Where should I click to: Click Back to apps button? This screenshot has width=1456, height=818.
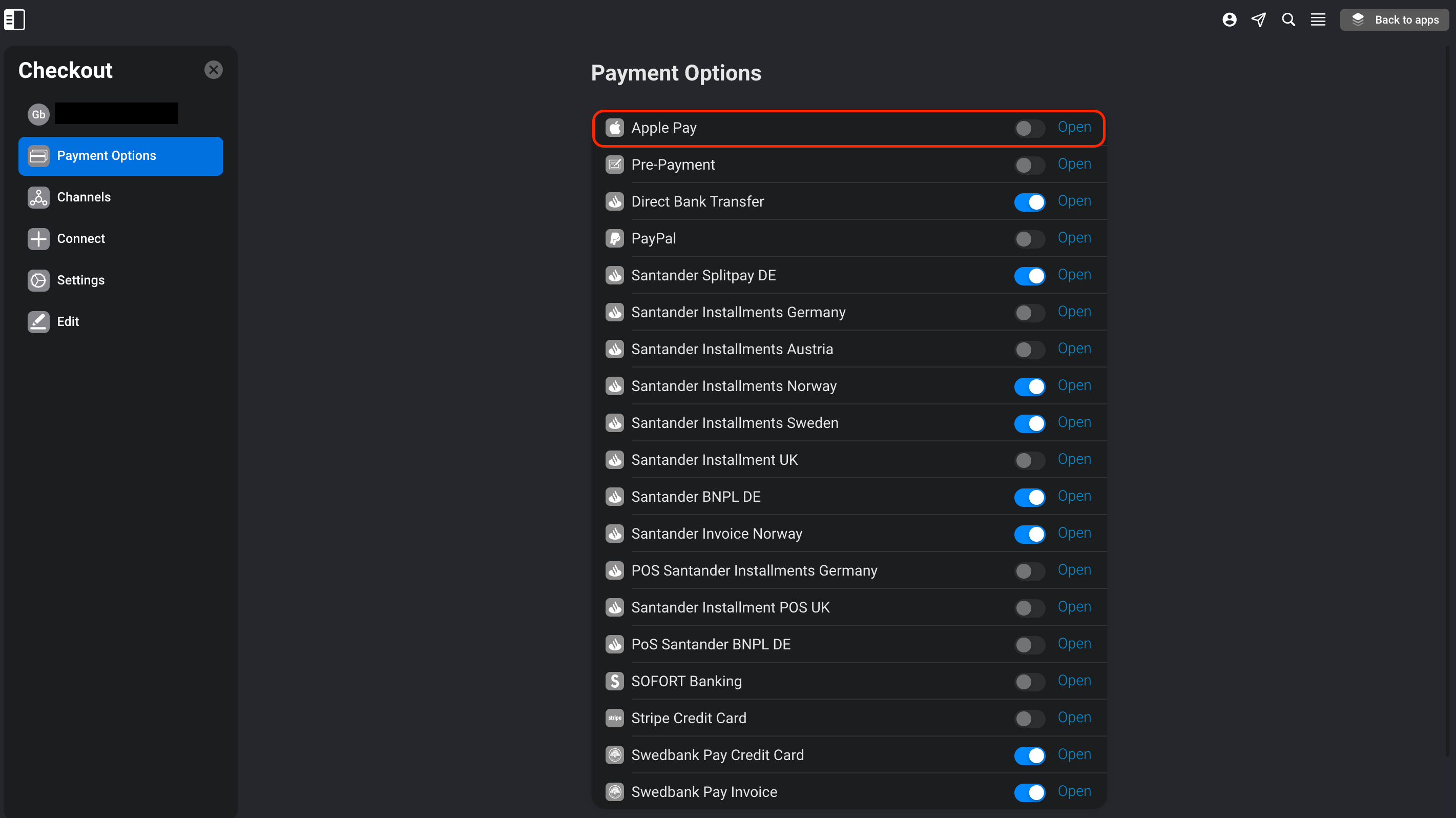coord(1394,20)
